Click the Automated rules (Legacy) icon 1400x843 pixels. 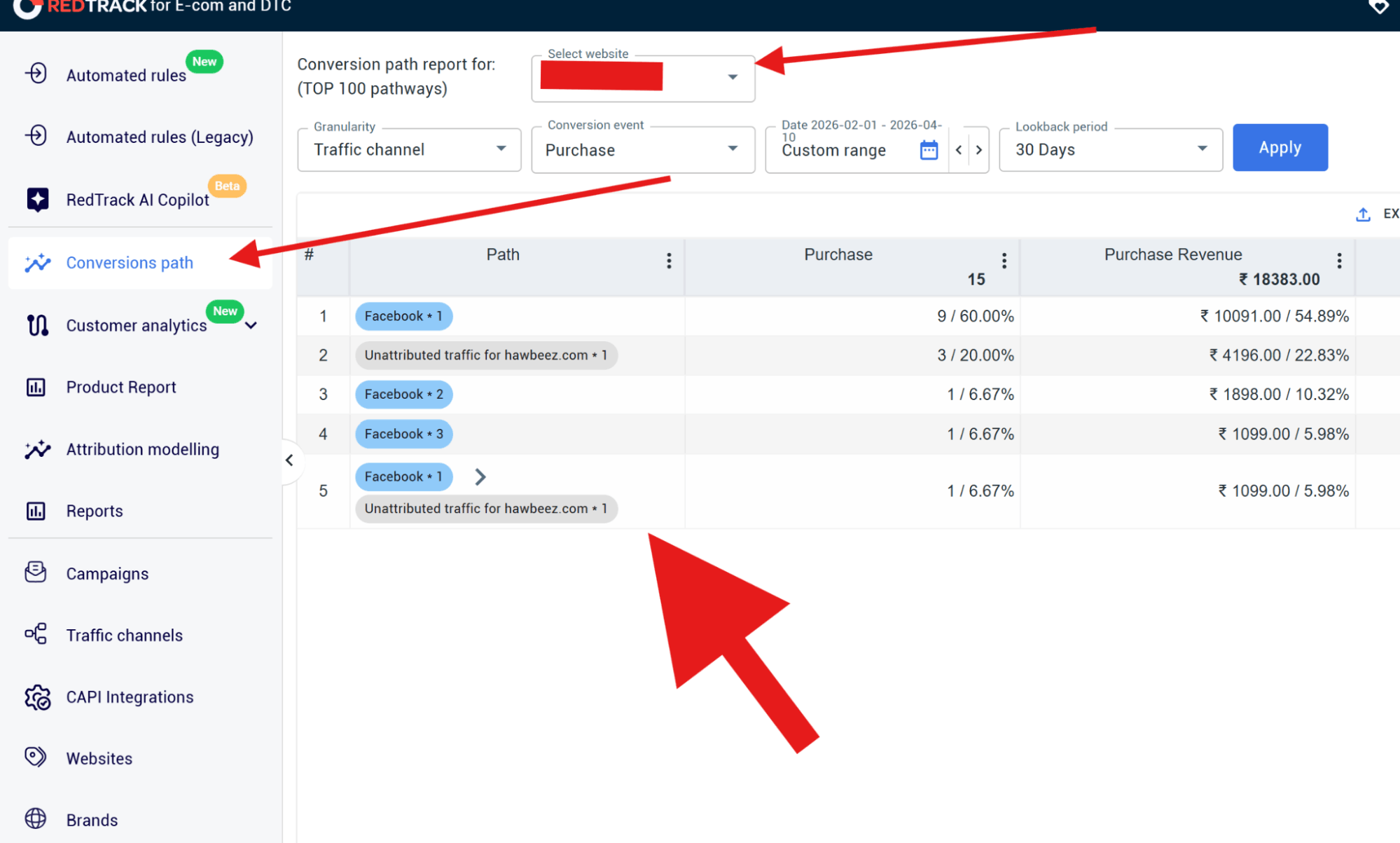[36, 135]
